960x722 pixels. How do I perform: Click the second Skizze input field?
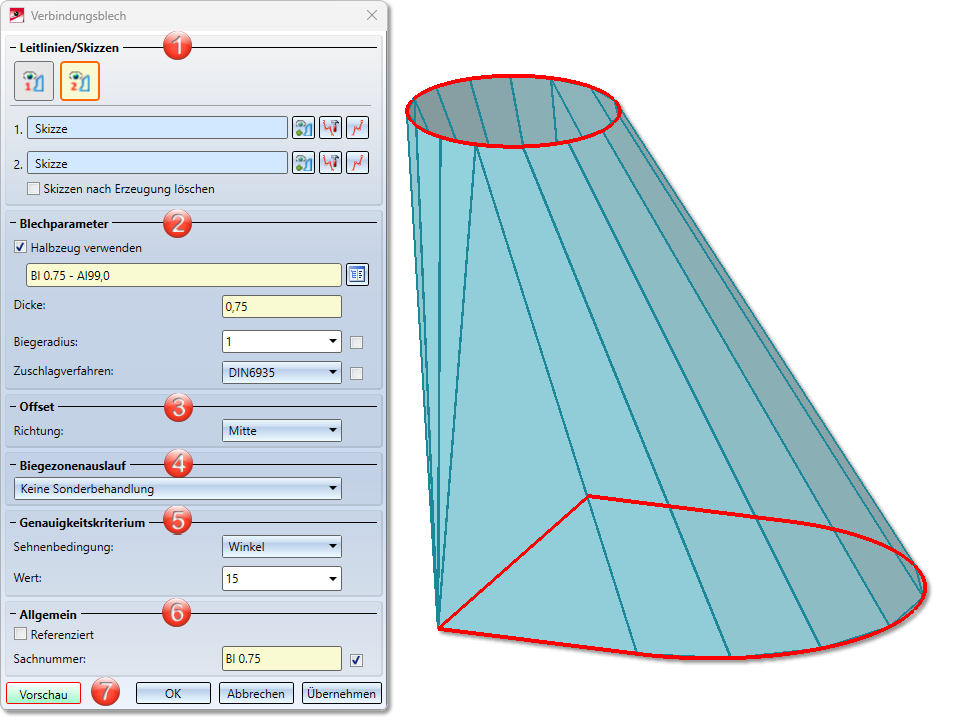click(157, 163)
